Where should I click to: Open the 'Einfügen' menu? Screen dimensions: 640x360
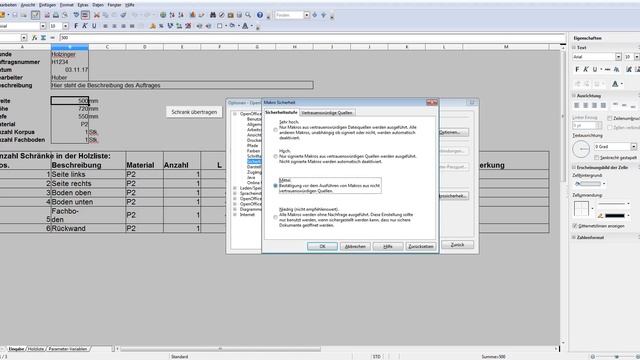click(x=47, y=5)
